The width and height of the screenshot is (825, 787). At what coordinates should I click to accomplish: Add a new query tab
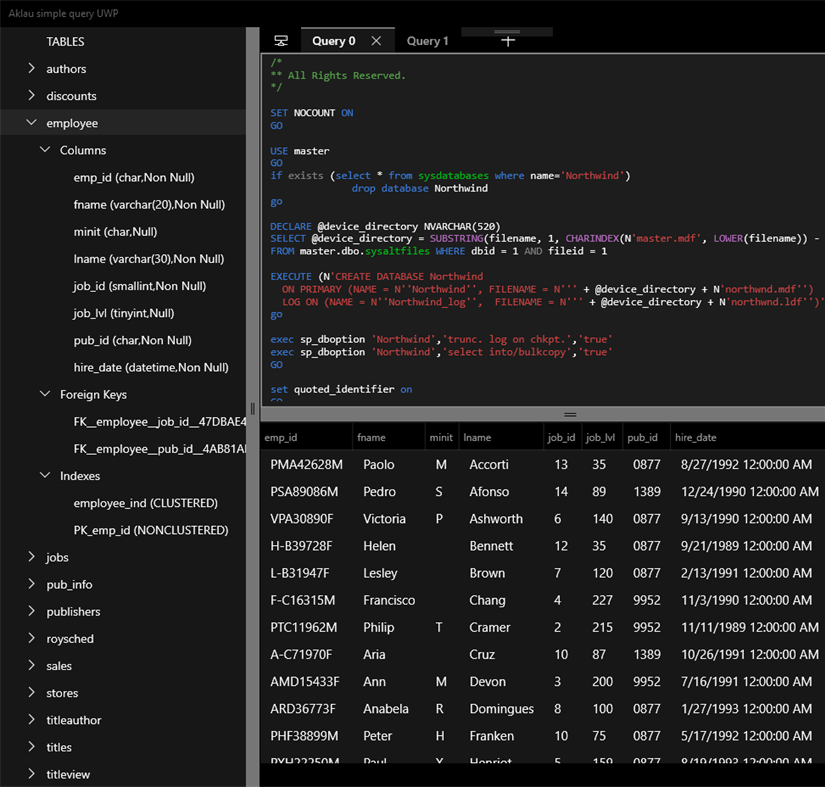508,41
